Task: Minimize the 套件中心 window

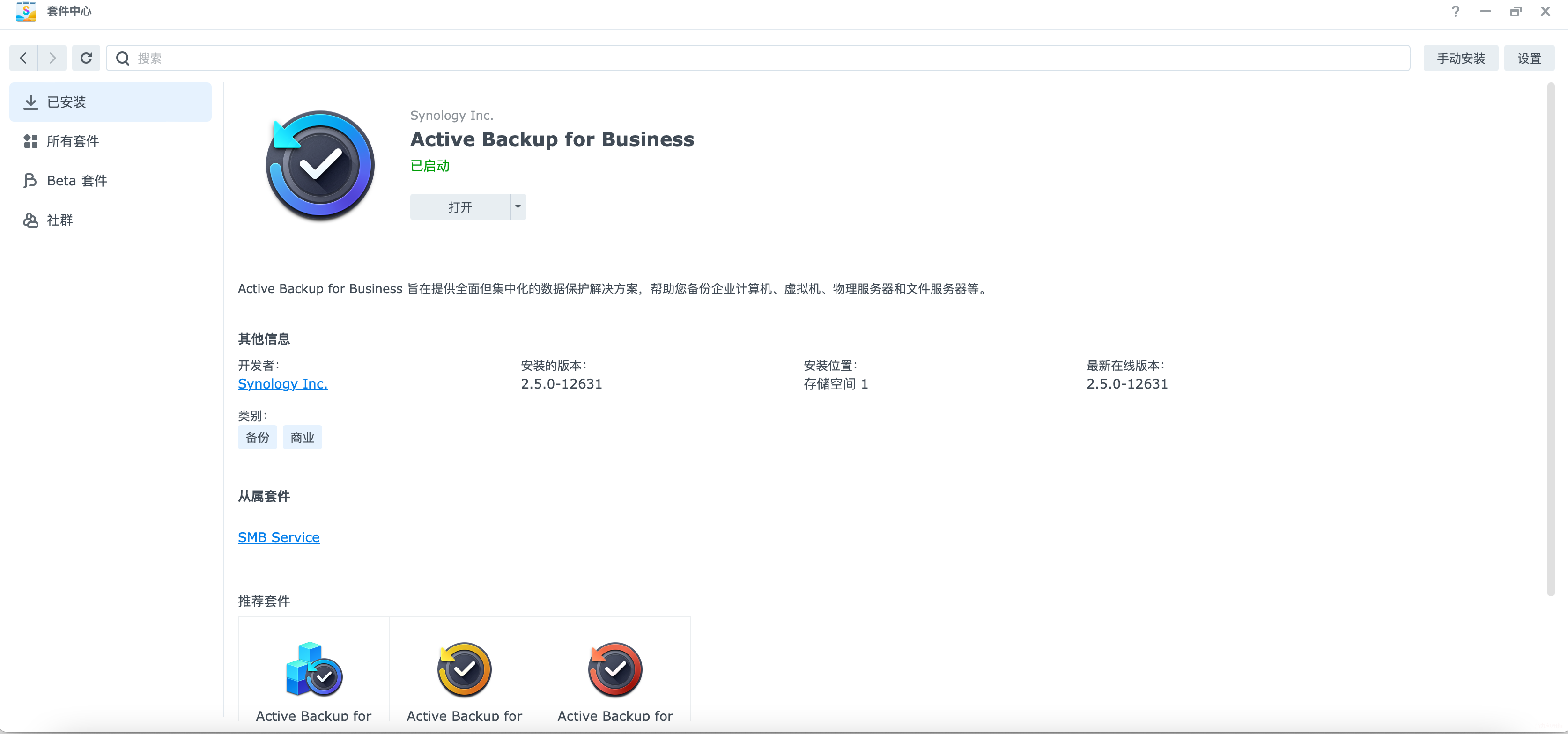Action: (x=1485, y=12)
